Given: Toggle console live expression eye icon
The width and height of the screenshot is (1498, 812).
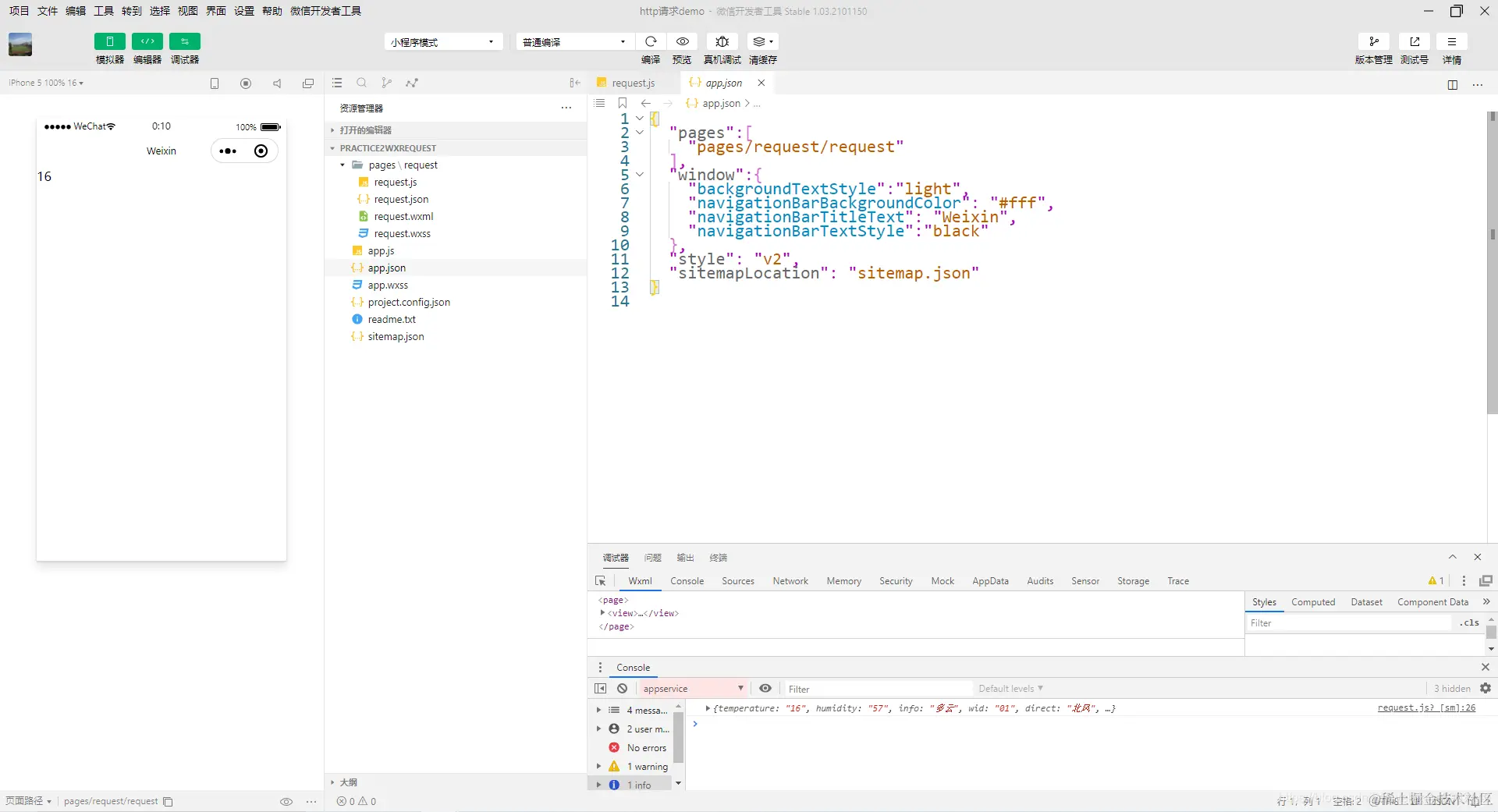Looking at the screenshot, I should (x=765, y=688).
